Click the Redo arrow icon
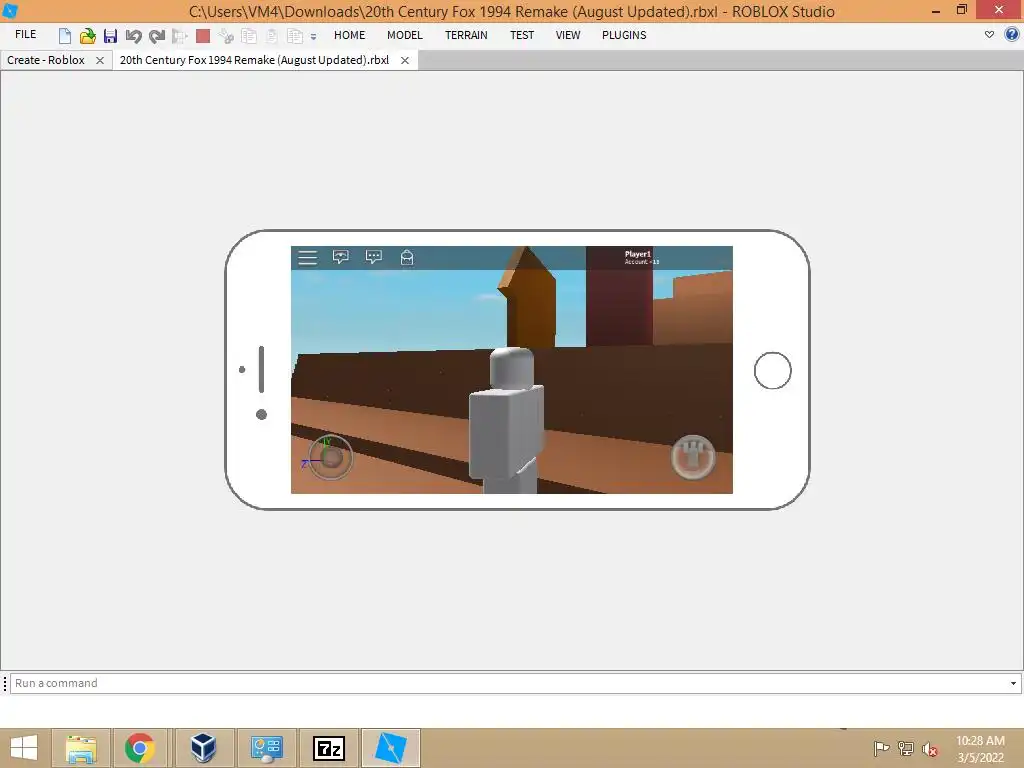 [x=157, y=36]
